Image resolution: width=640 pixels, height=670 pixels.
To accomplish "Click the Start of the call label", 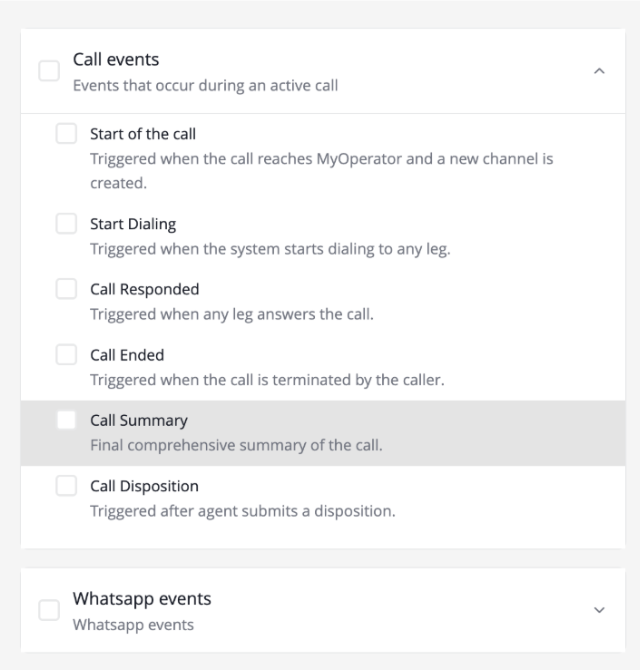I will (x=143, y=134).
